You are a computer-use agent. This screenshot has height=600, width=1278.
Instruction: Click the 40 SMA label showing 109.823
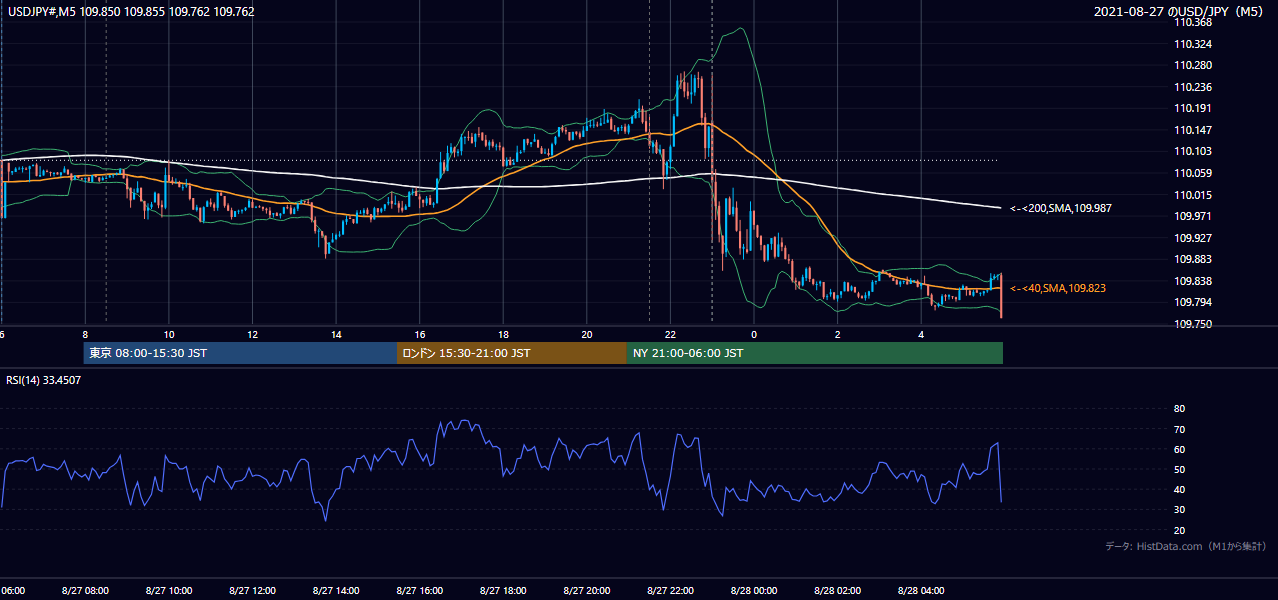(1057, 288)
